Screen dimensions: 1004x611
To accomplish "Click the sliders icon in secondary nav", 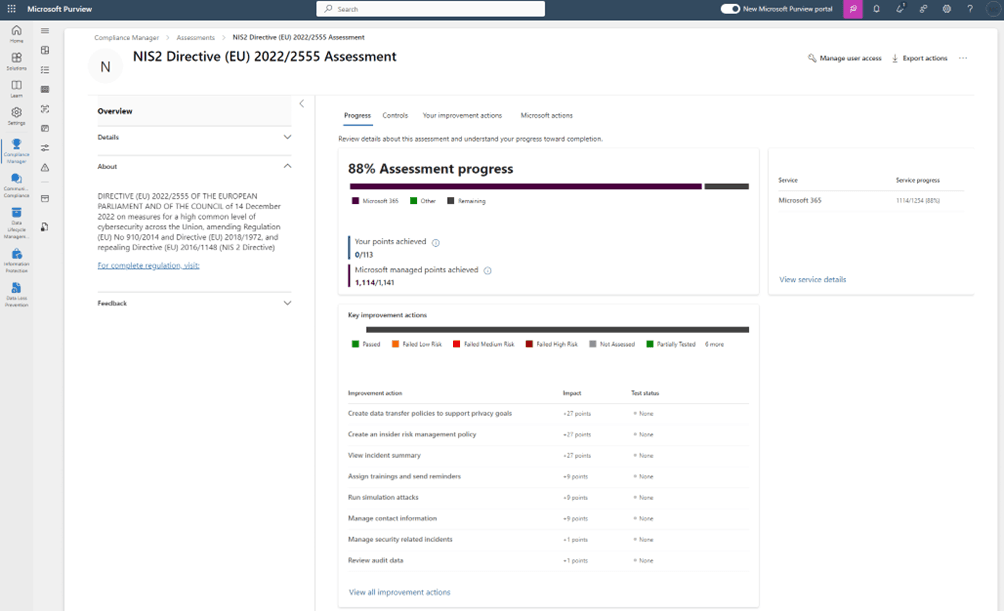I will coord(45,148).
